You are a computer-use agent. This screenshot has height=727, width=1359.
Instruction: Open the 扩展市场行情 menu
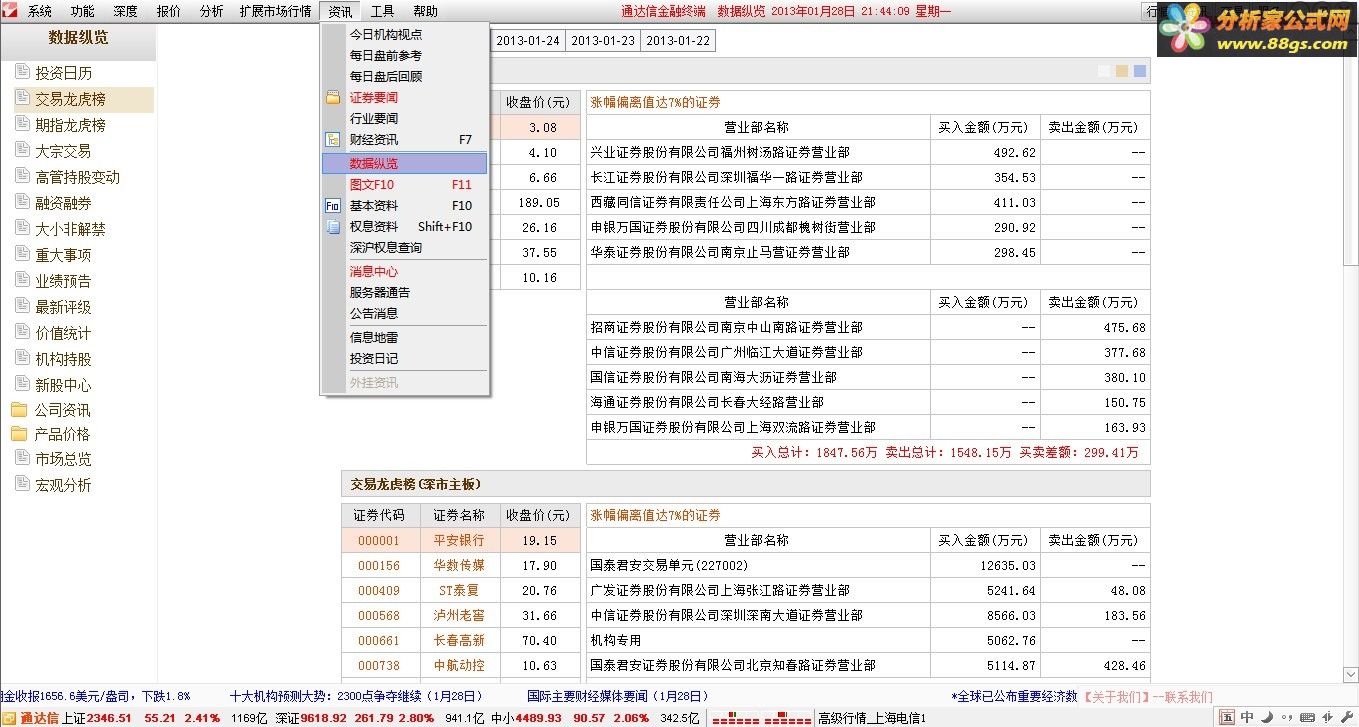(276, 12)
